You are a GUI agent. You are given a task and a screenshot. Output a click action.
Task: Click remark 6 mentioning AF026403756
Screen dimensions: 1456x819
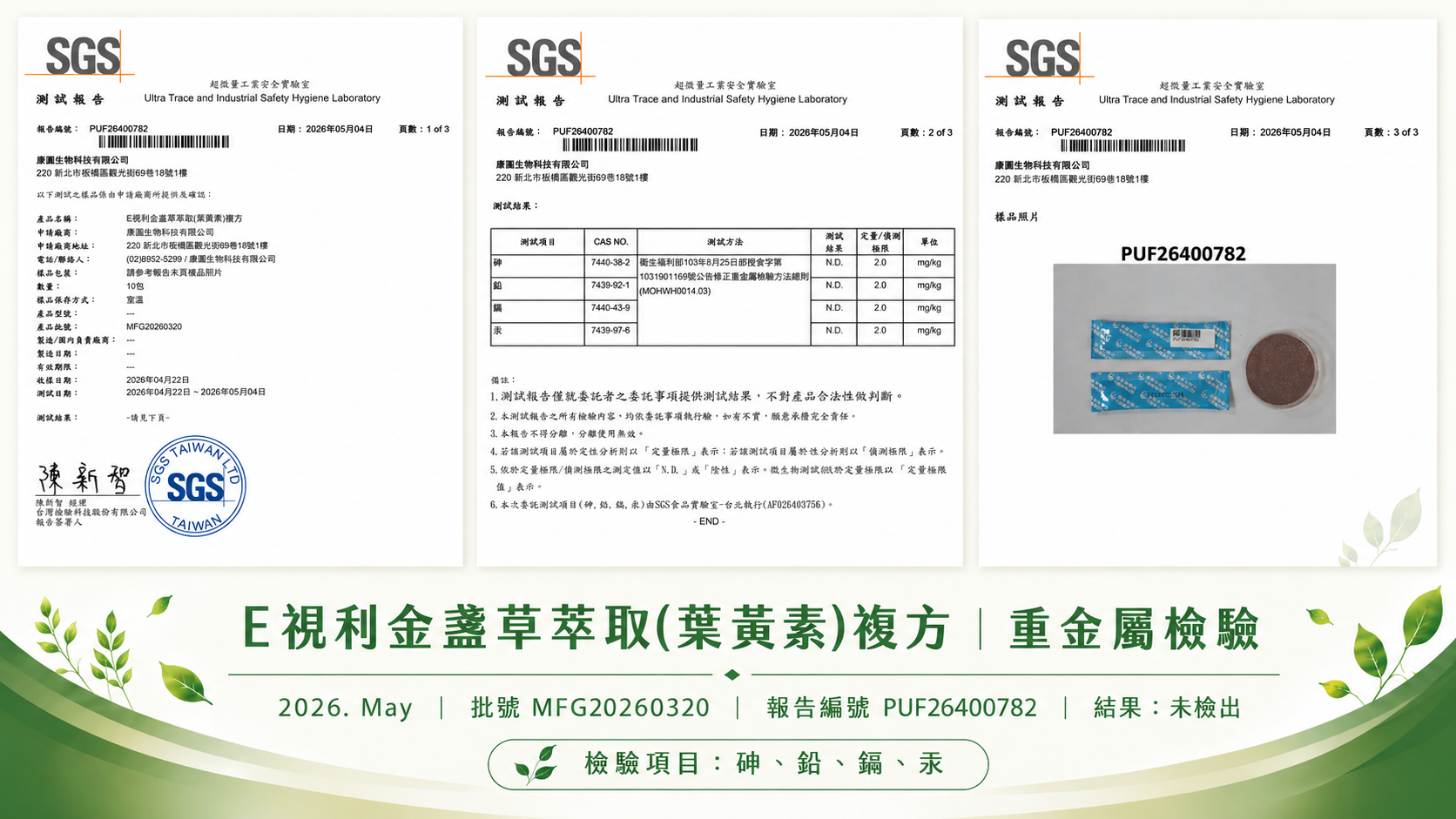pos(662,505)
